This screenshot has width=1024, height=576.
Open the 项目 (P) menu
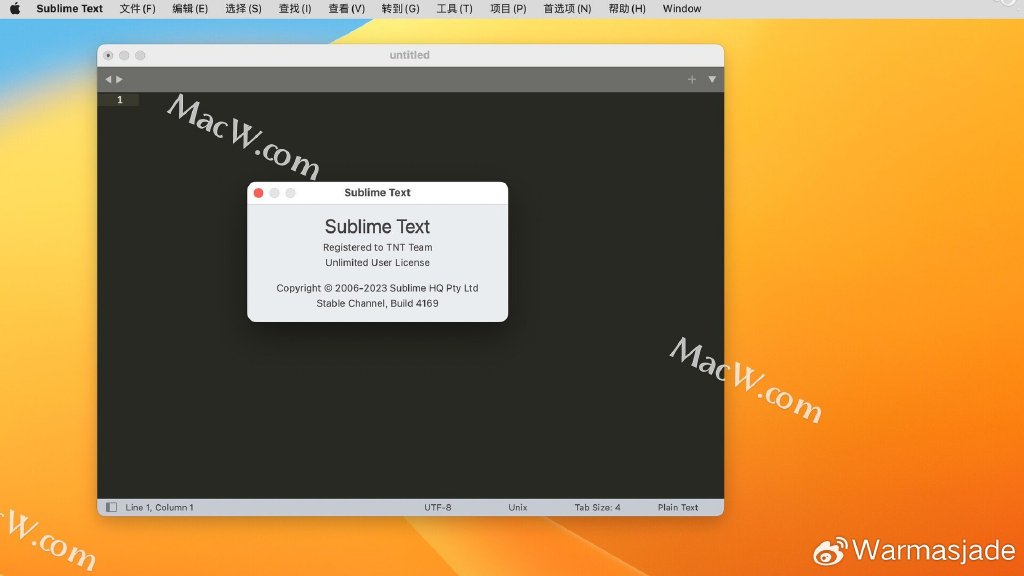[x=508, y=8]
